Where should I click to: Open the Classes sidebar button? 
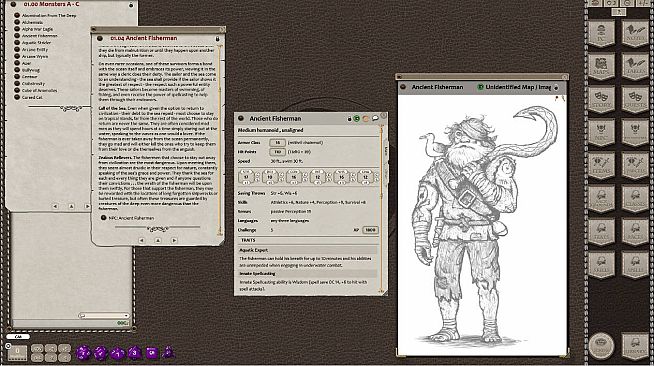(x=635, y=198)
